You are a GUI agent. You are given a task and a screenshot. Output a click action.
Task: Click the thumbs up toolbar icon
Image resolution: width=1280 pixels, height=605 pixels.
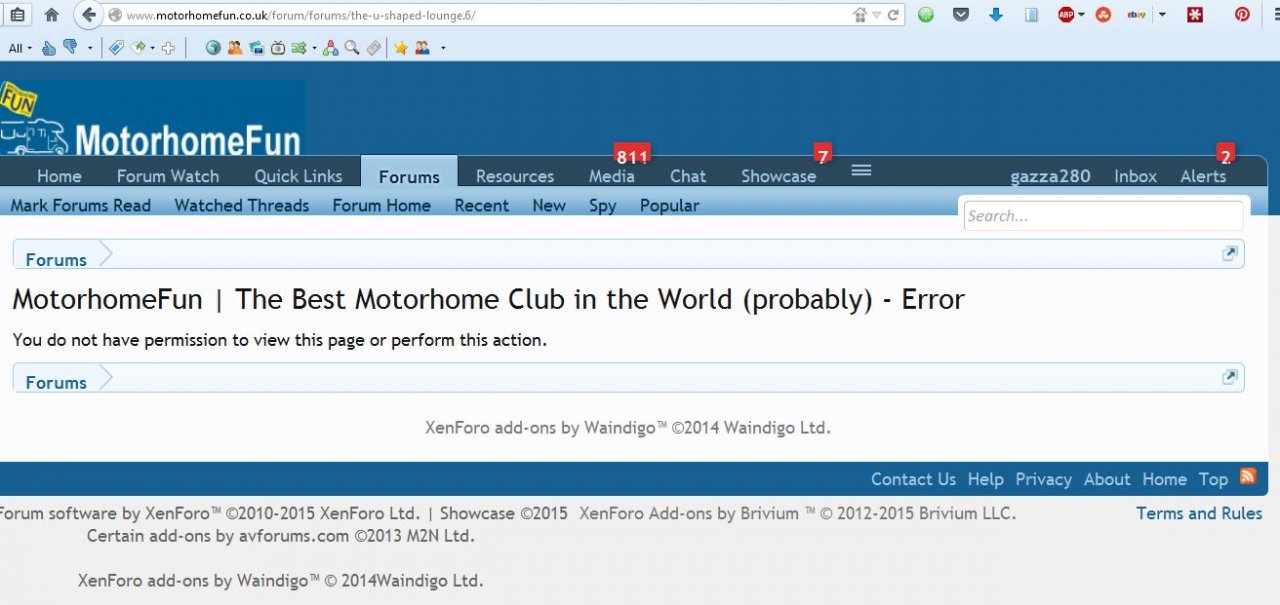tap(48, 47)
